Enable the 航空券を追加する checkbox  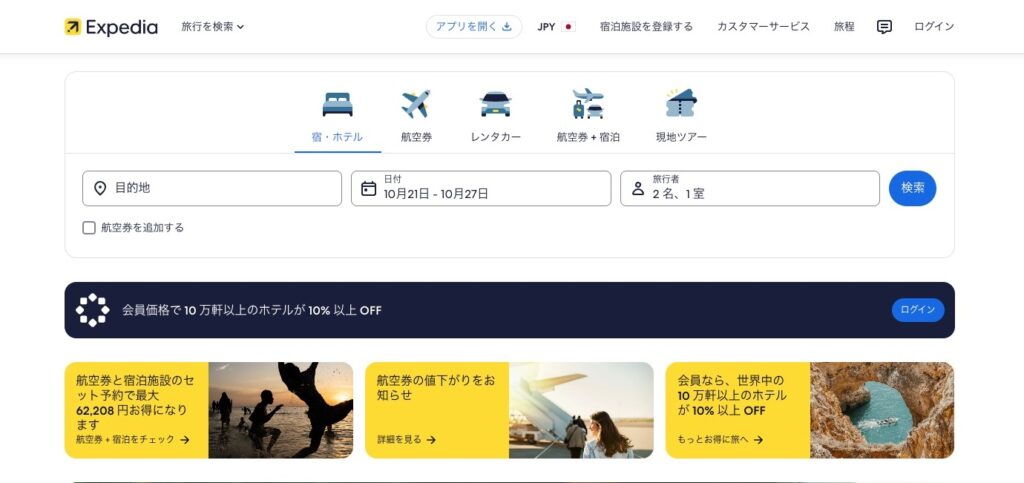(x=89, y=228)
